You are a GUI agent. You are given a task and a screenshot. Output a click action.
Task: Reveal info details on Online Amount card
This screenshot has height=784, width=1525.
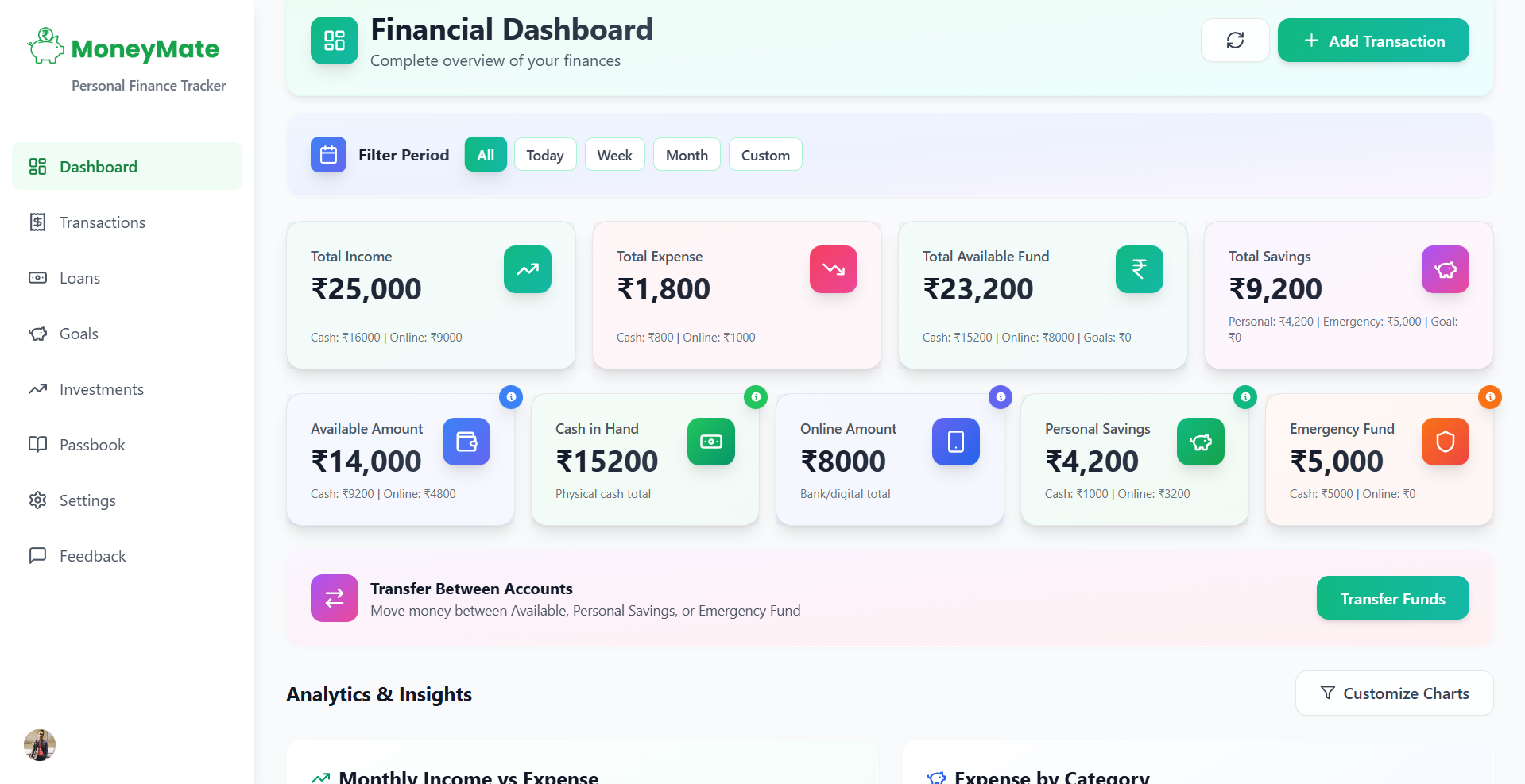point(1001,397)
